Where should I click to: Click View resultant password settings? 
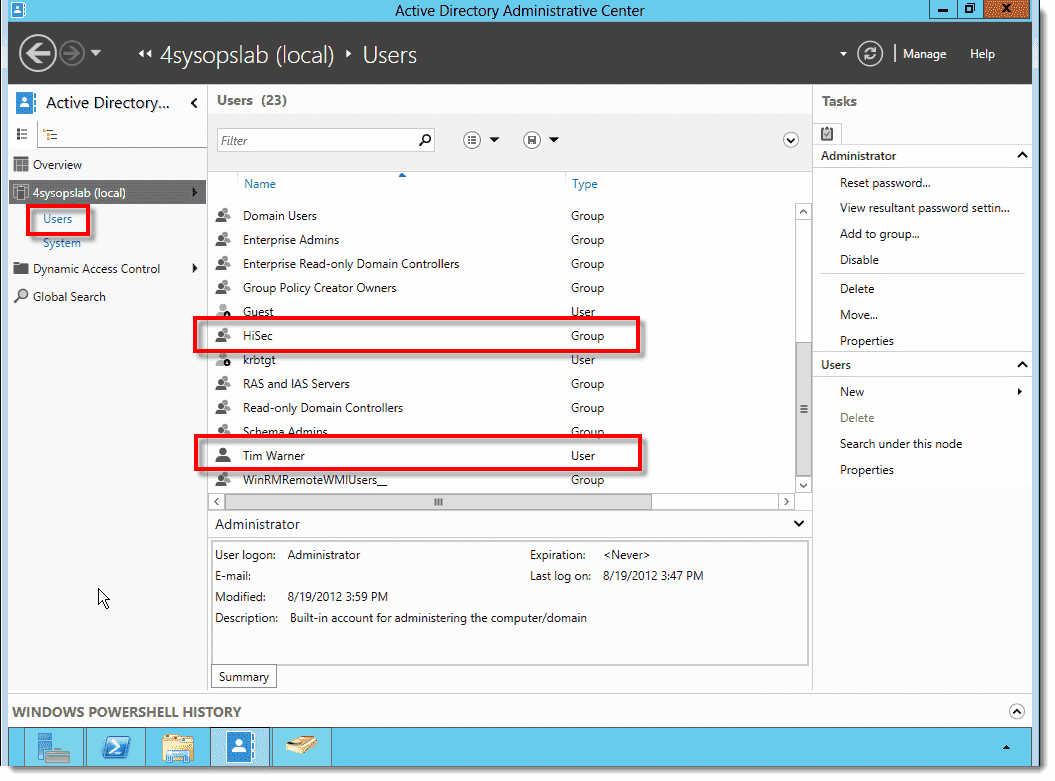(924, 208)
